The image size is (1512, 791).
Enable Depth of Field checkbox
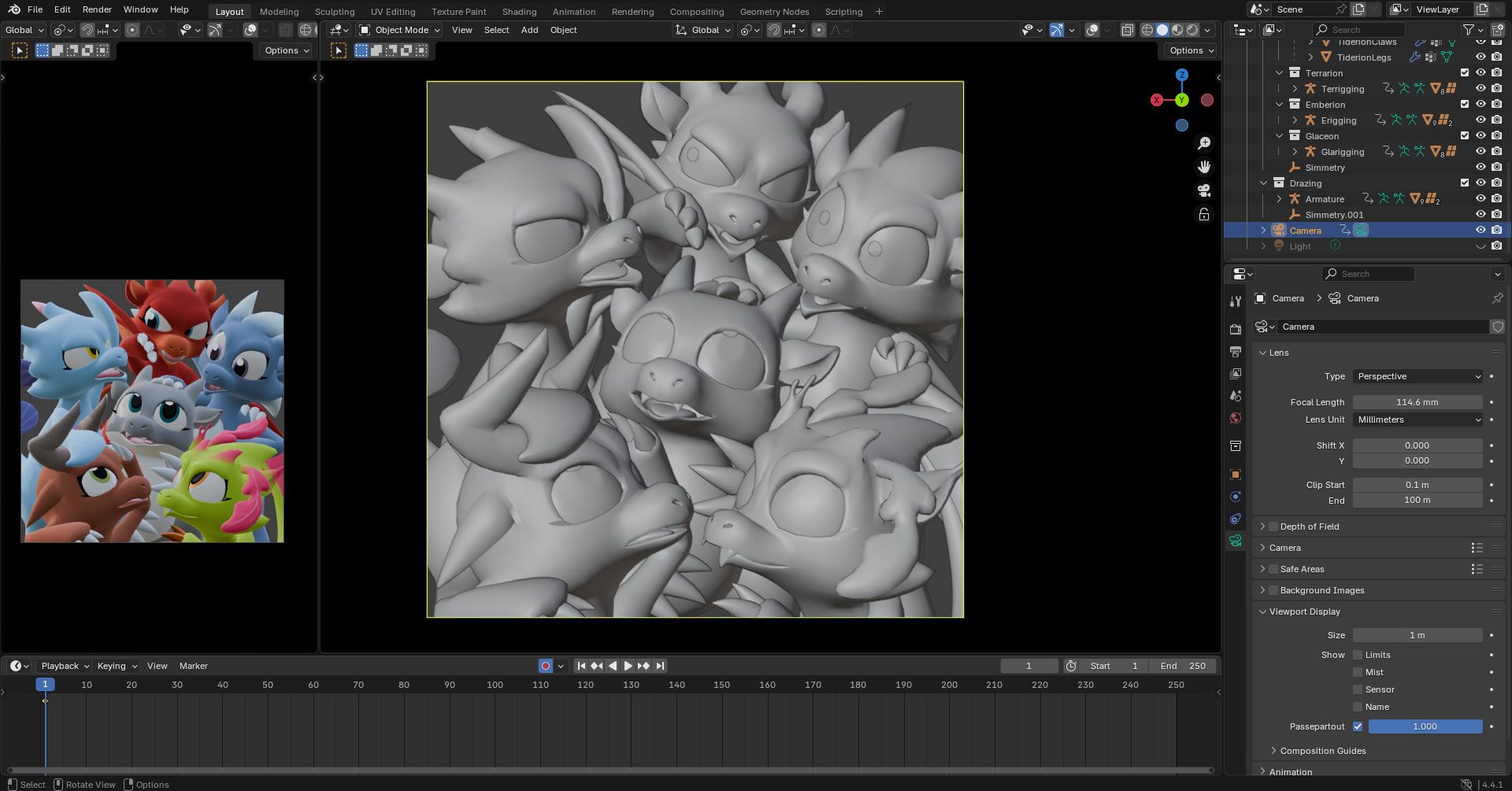point(1273,527)
